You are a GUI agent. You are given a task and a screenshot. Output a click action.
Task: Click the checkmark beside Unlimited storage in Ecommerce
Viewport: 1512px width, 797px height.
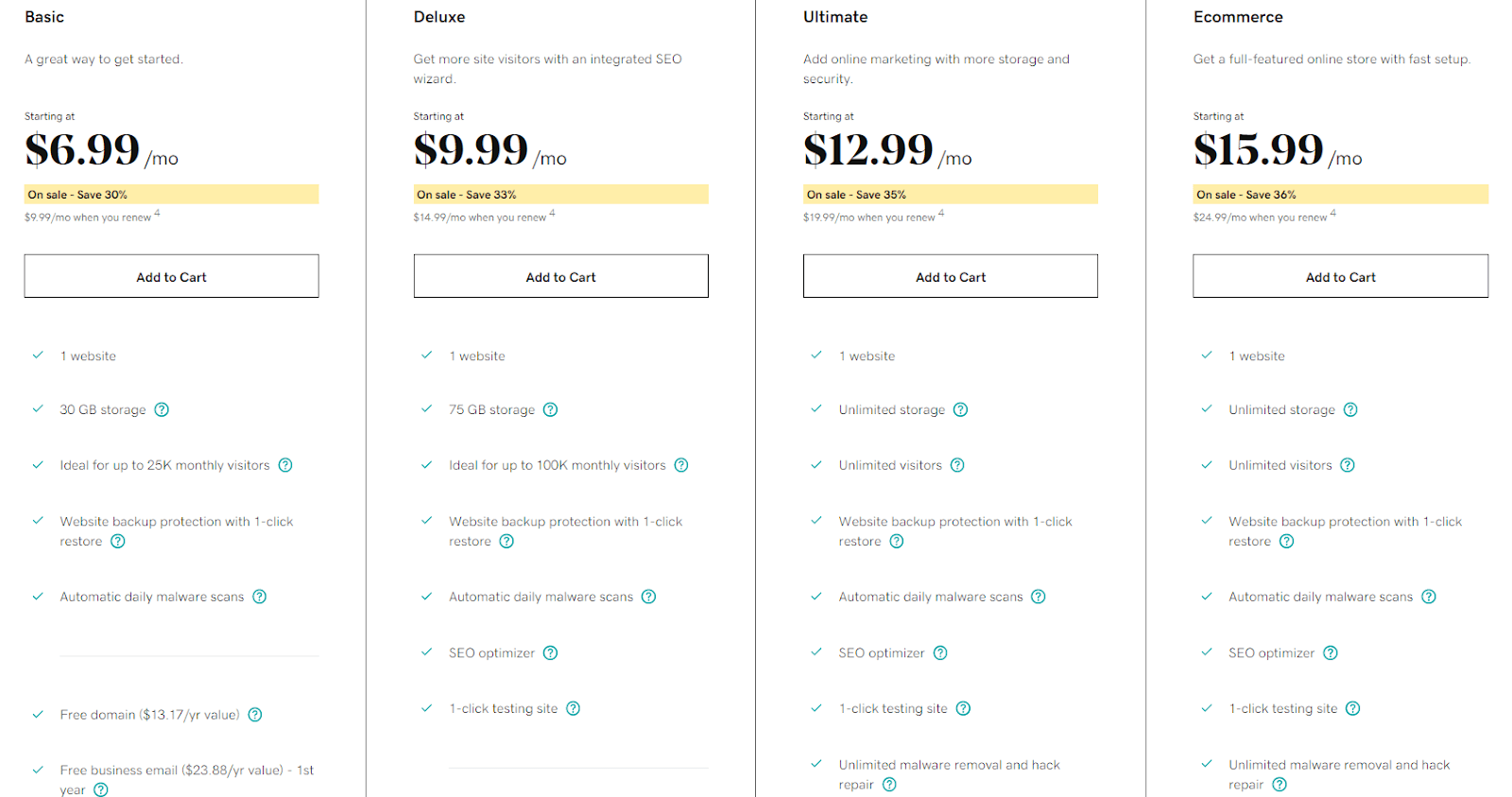point(1206,409)
